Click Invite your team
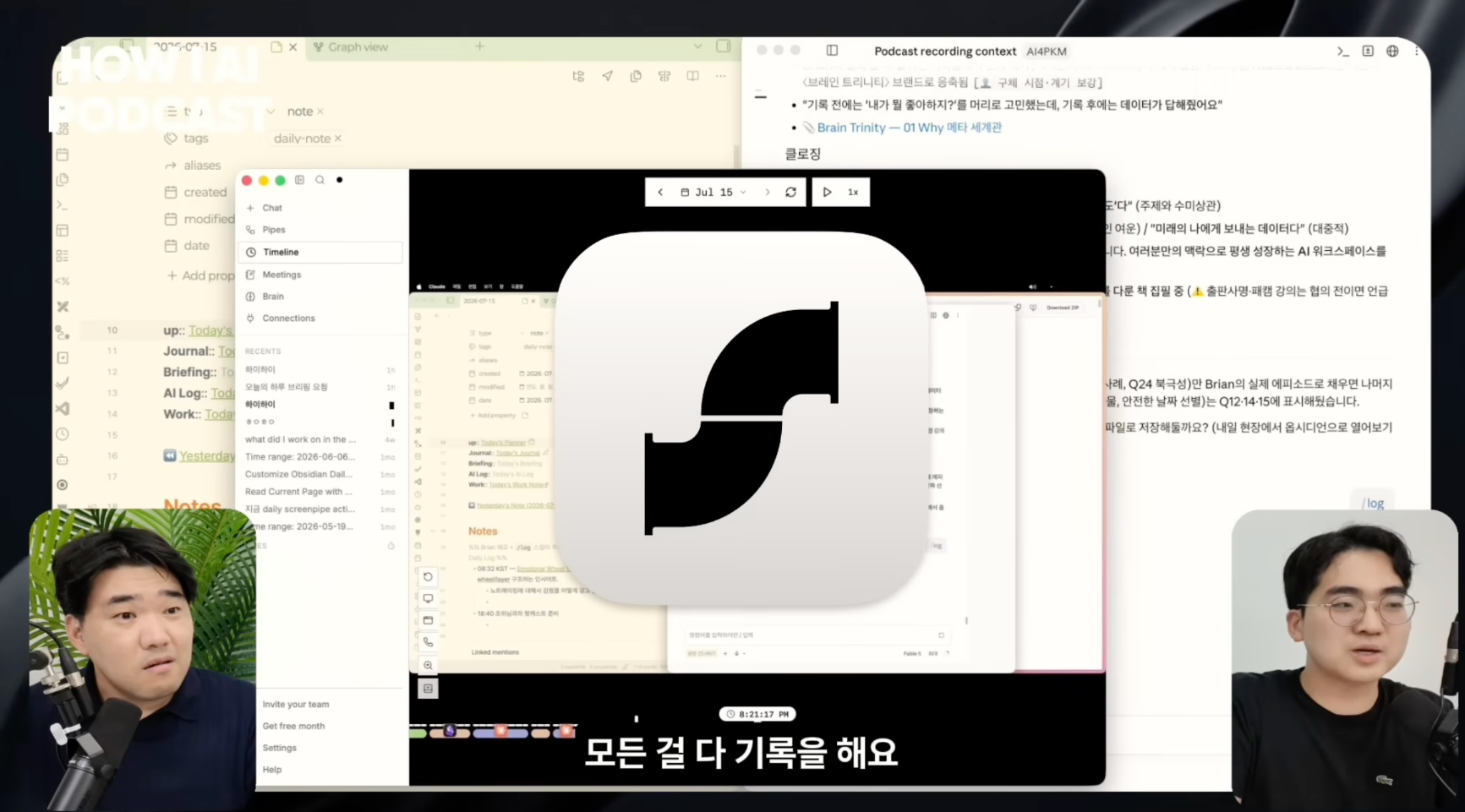The height and width of the screenshot is (812, 1465). click(295, 705)
